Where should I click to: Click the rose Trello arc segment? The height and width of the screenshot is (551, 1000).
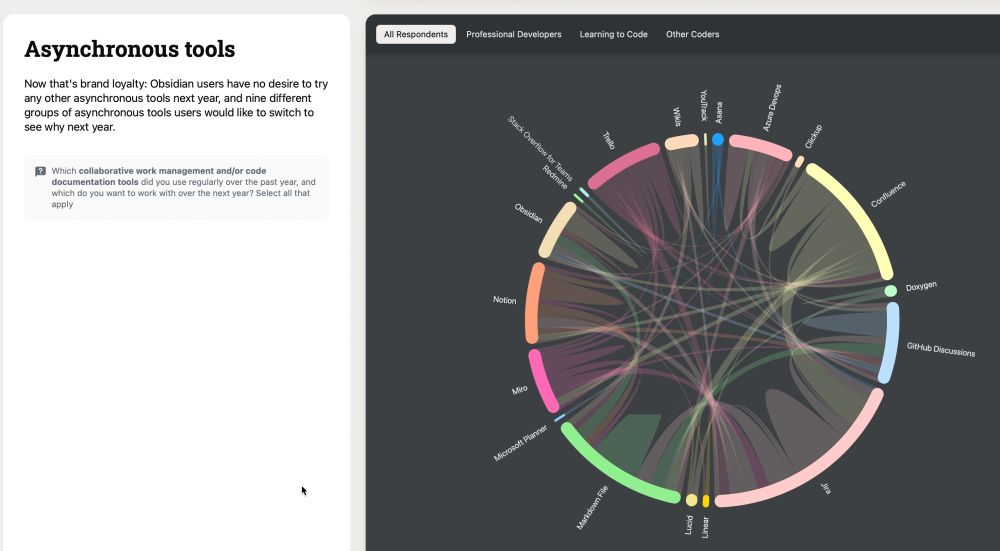point(622,165)
